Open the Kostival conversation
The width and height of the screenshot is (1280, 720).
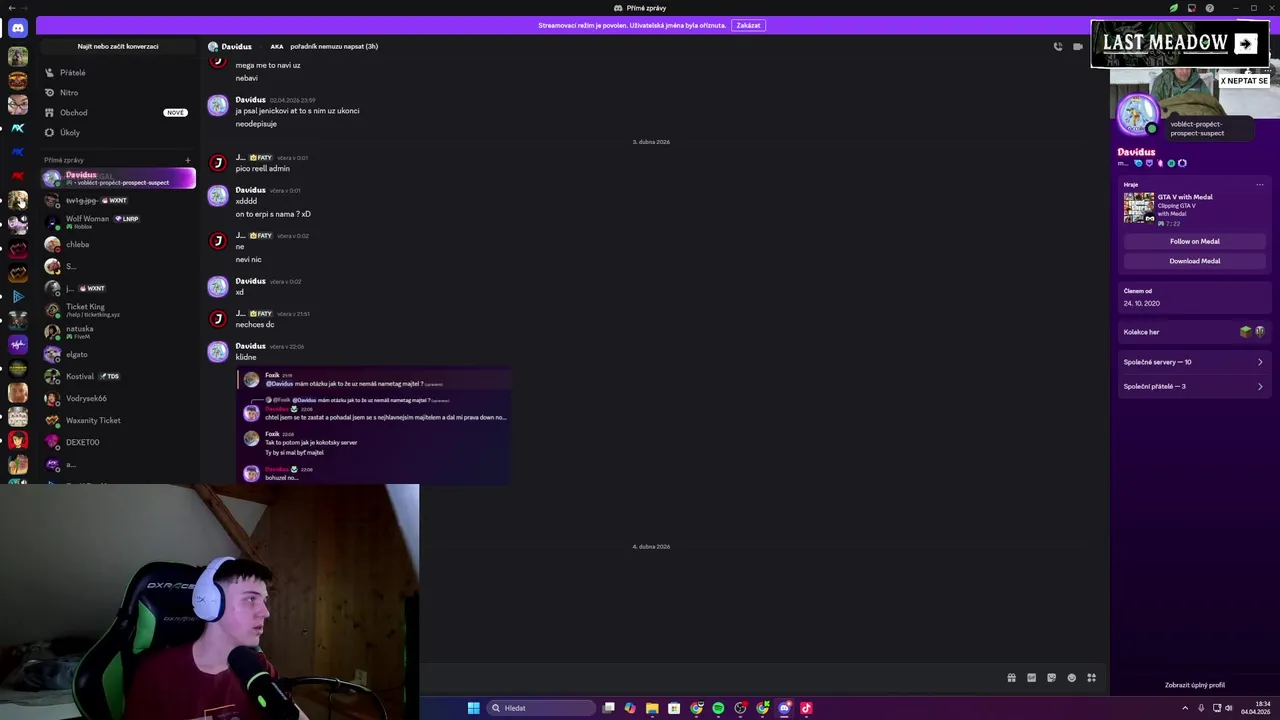[x=118, y=376]
